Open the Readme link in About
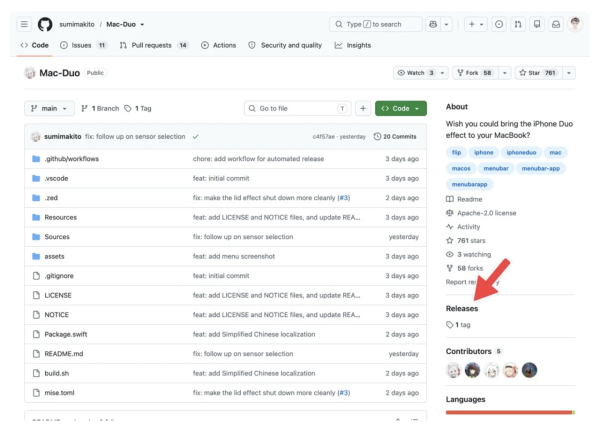600x431 pixels. coord(464,199)
